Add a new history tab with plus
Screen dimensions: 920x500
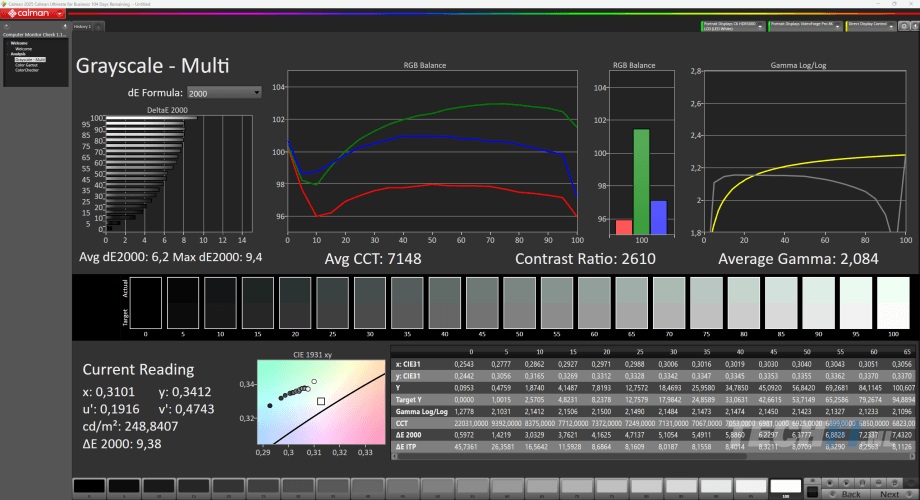[x=99, y=27]
